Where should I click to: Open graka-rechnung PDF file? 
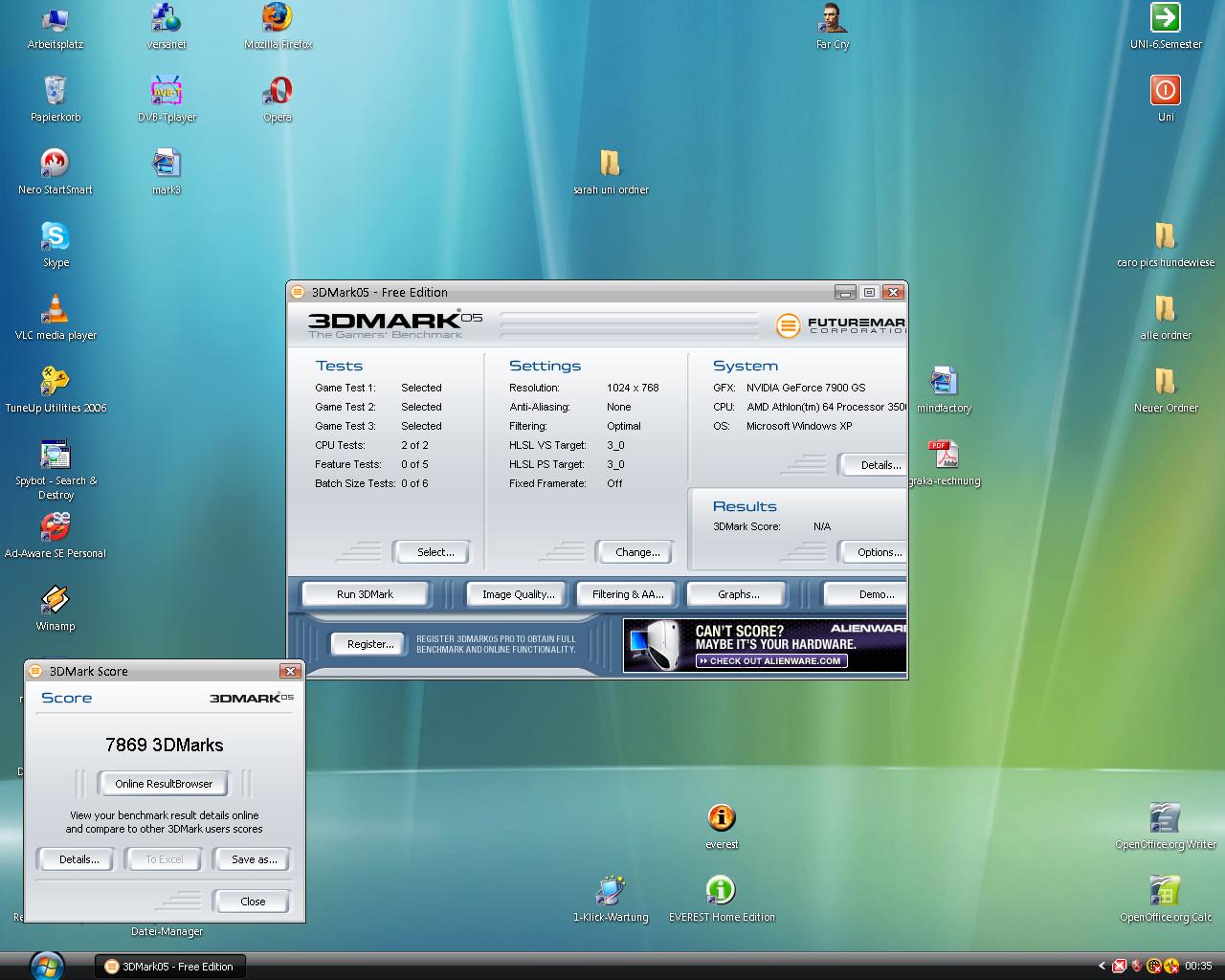click(944, 464)
